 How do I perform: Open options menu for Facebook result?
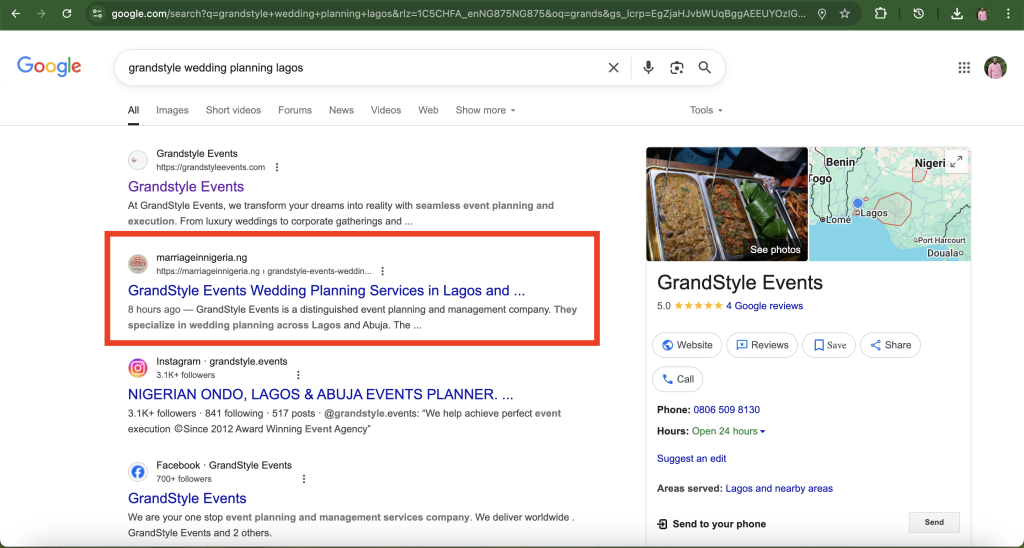[304, 479]
